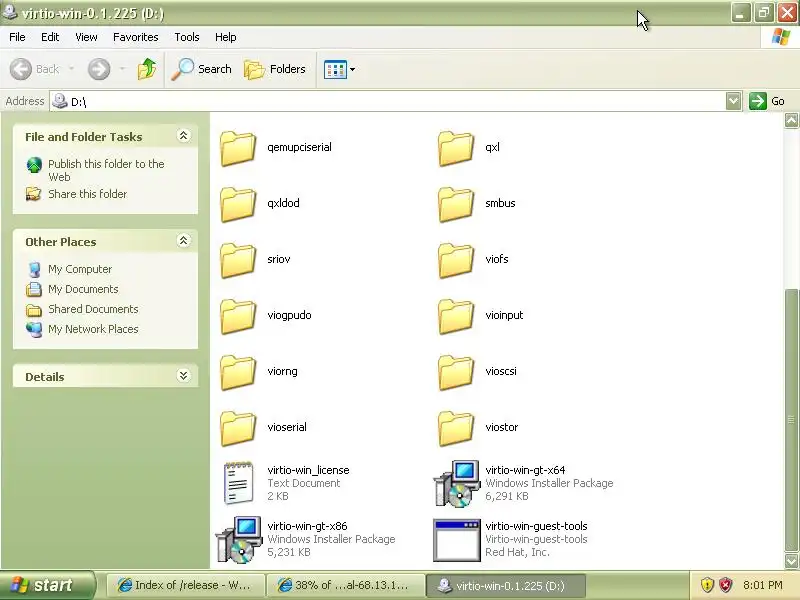Go to My Documents link
The width and height of the screenshot is (800, 600).
point(83,289)
